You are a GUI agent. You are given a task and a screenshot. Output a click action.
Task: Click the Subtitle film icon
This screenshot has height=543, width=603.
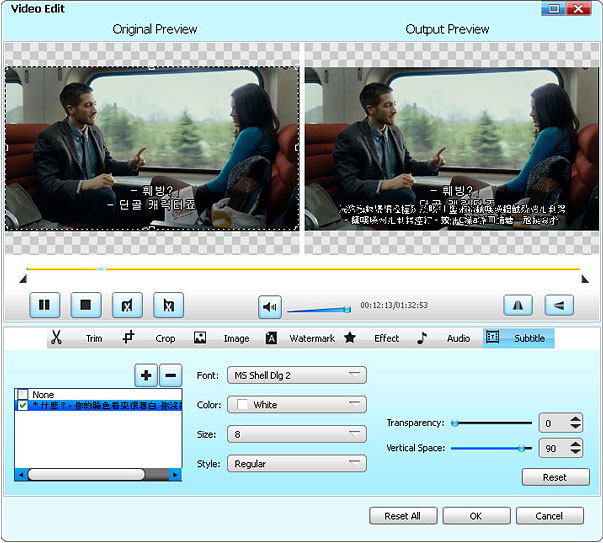click(x=492, y=337)
